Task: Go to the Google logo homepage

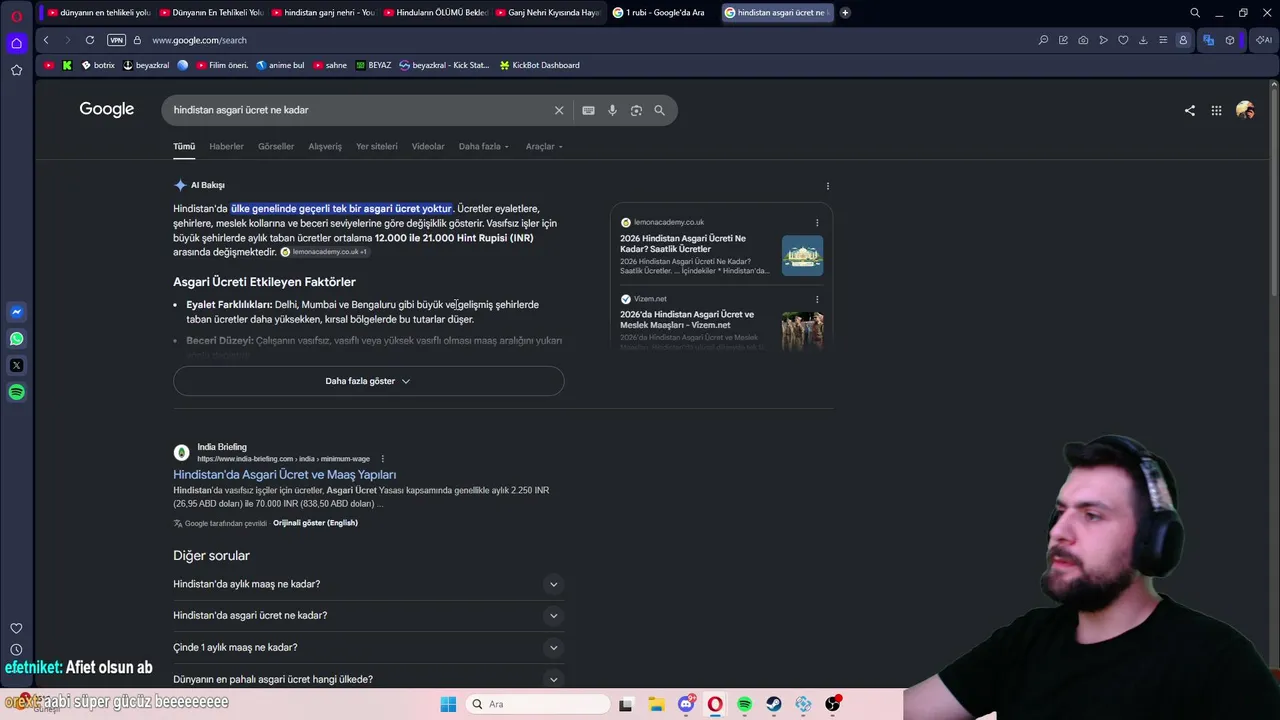Action: click(107, 110)
